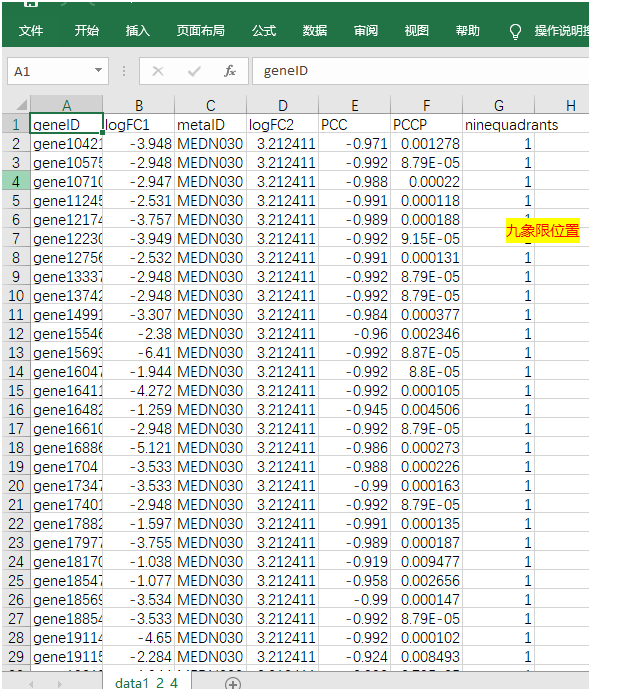Click the insert function fx icon
The height and width of the screenshot is (692, 632).
click(230, 71)
